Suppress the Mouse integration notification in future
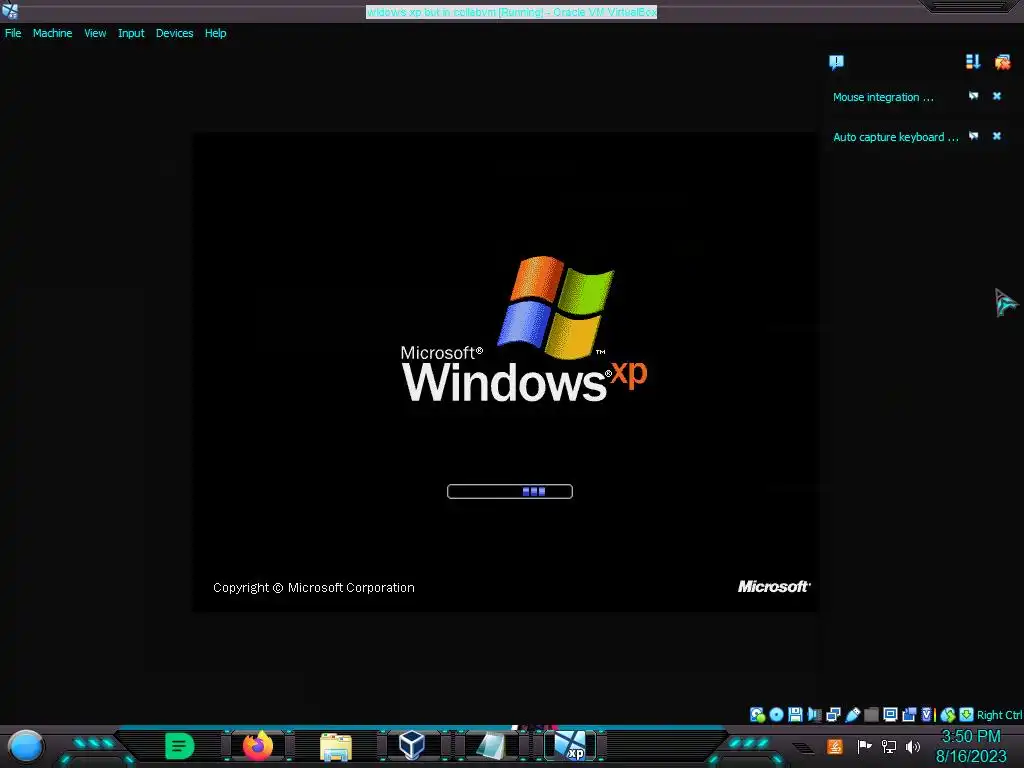 [974, 96]
